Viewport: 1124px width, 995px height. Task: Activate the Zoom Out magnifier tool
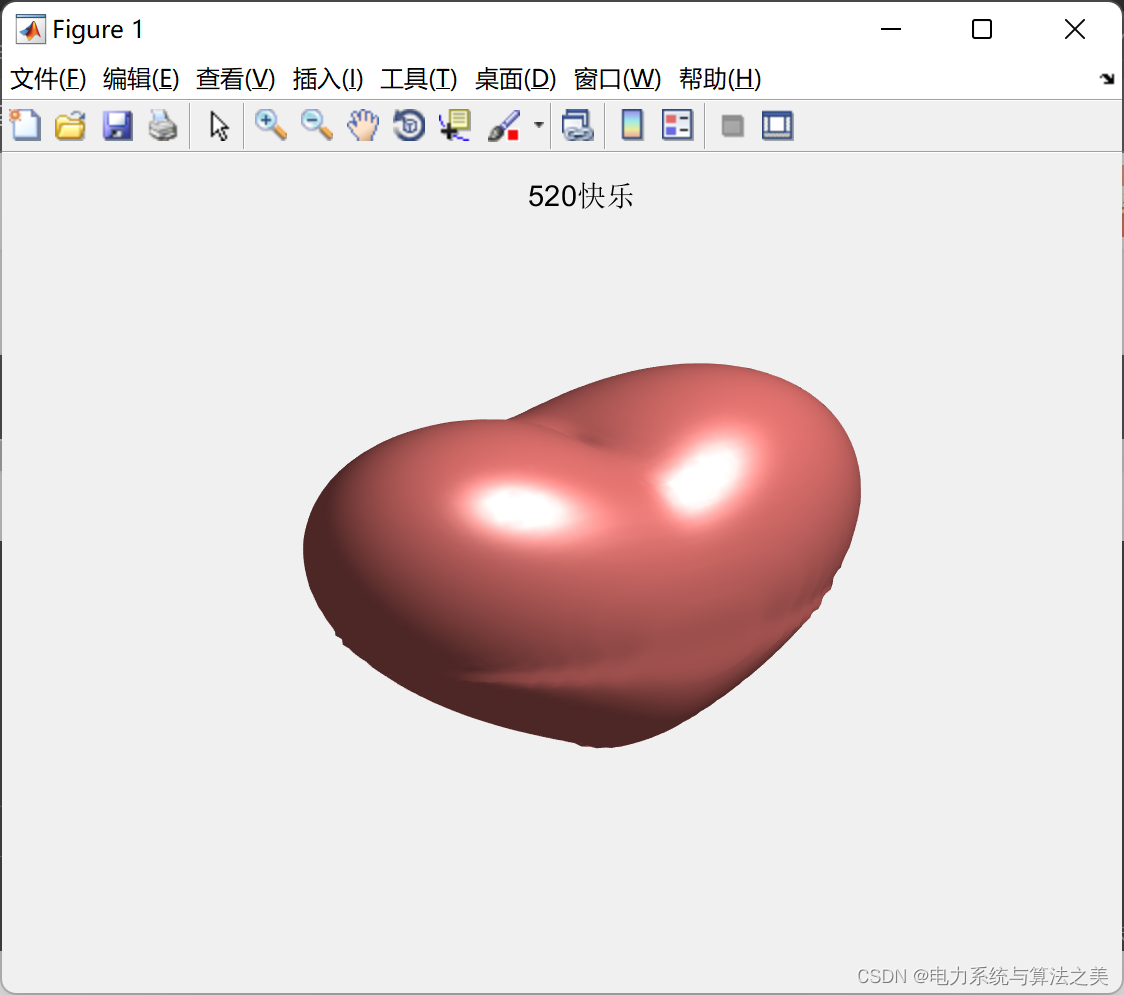coord(317,125)
